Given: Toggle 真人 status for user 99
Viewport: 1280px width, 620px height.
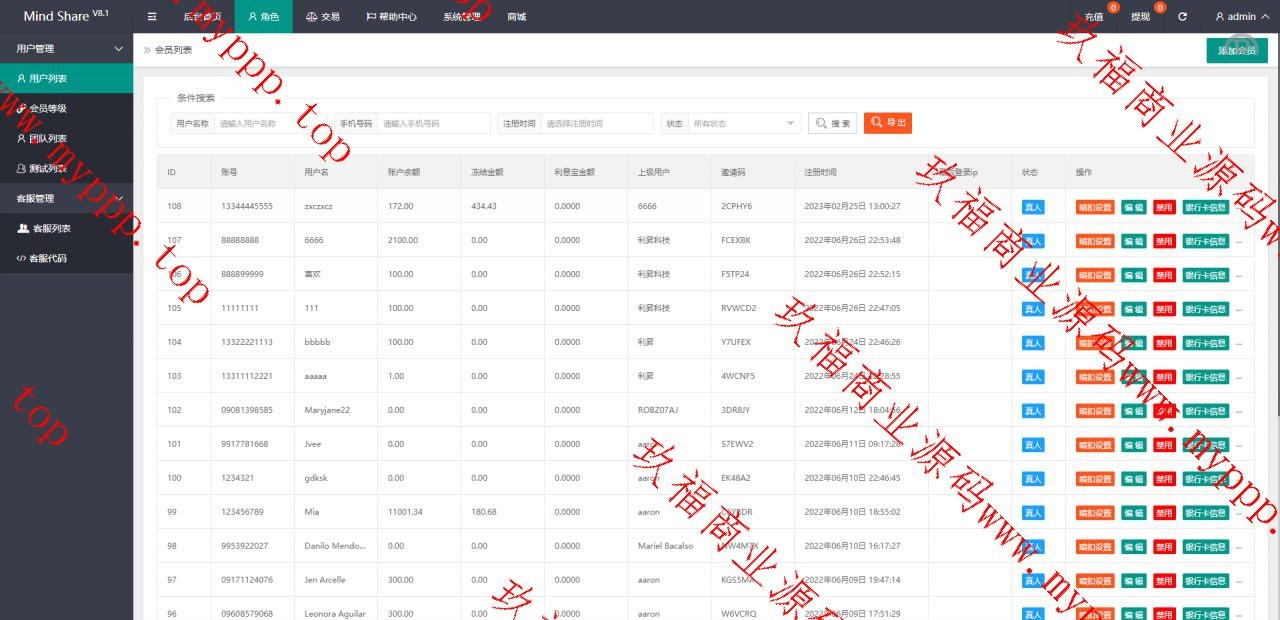Looking at the screenshot, I should pyautogui.click(x=1033, y=513).
